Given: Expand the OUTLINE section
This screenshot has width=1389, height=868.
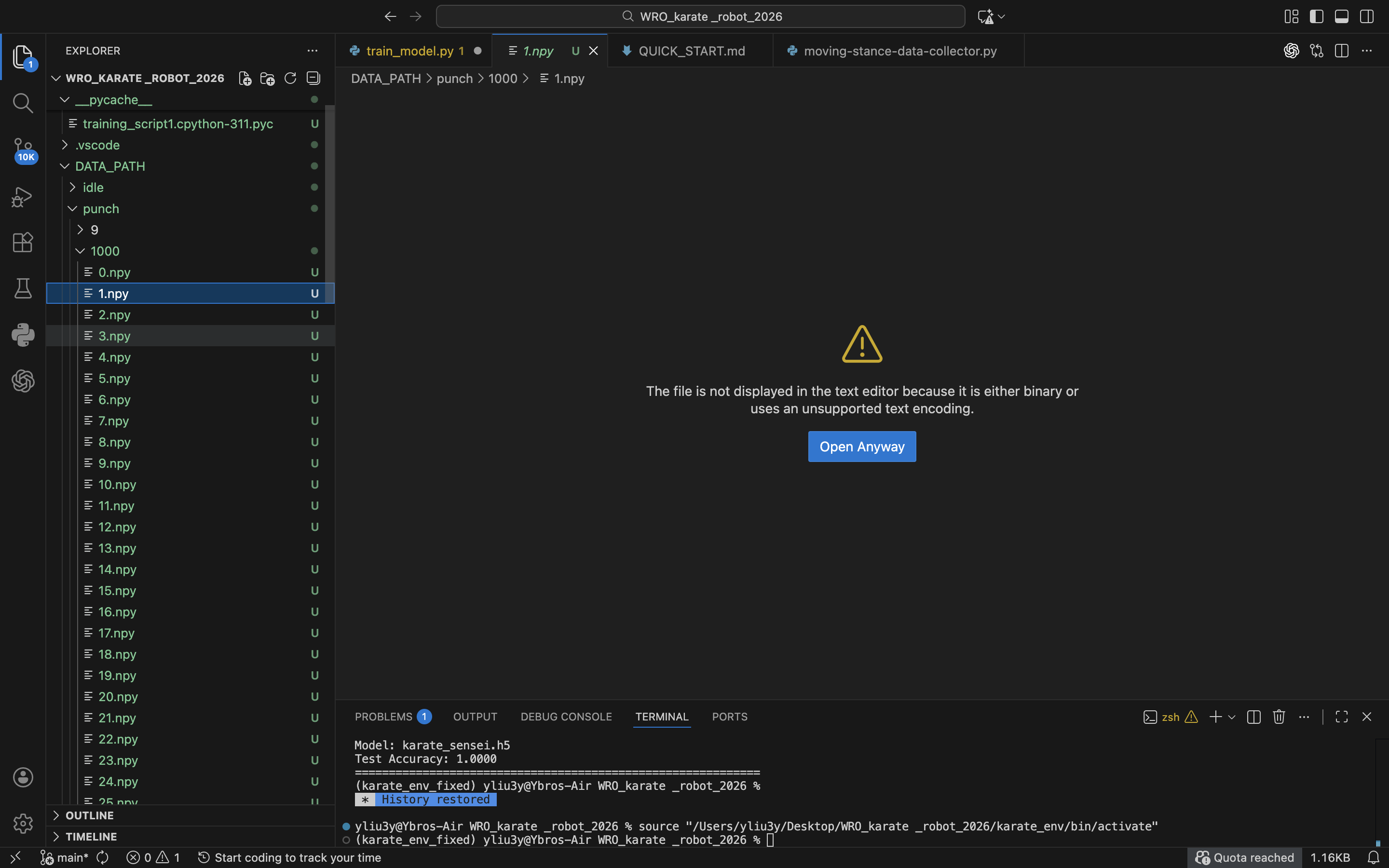Looking at the screenshot, I should [90, 815].
